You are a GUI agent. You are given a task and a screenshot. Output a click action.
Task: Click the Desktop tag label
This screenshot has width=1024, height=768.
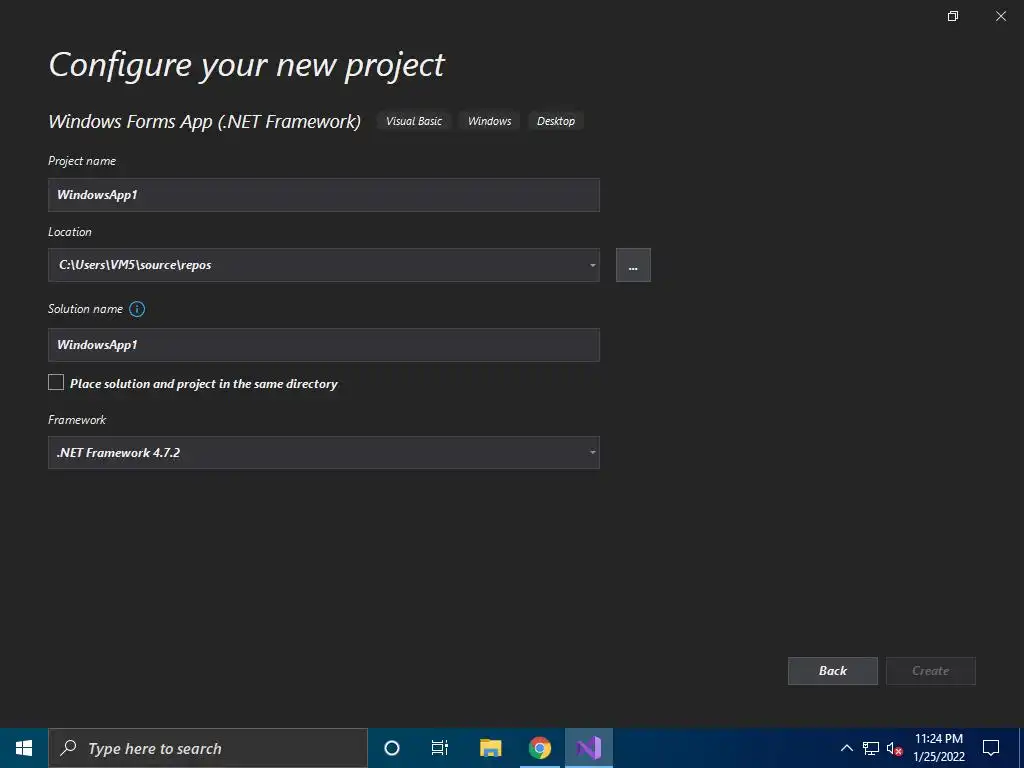(556, 121)
